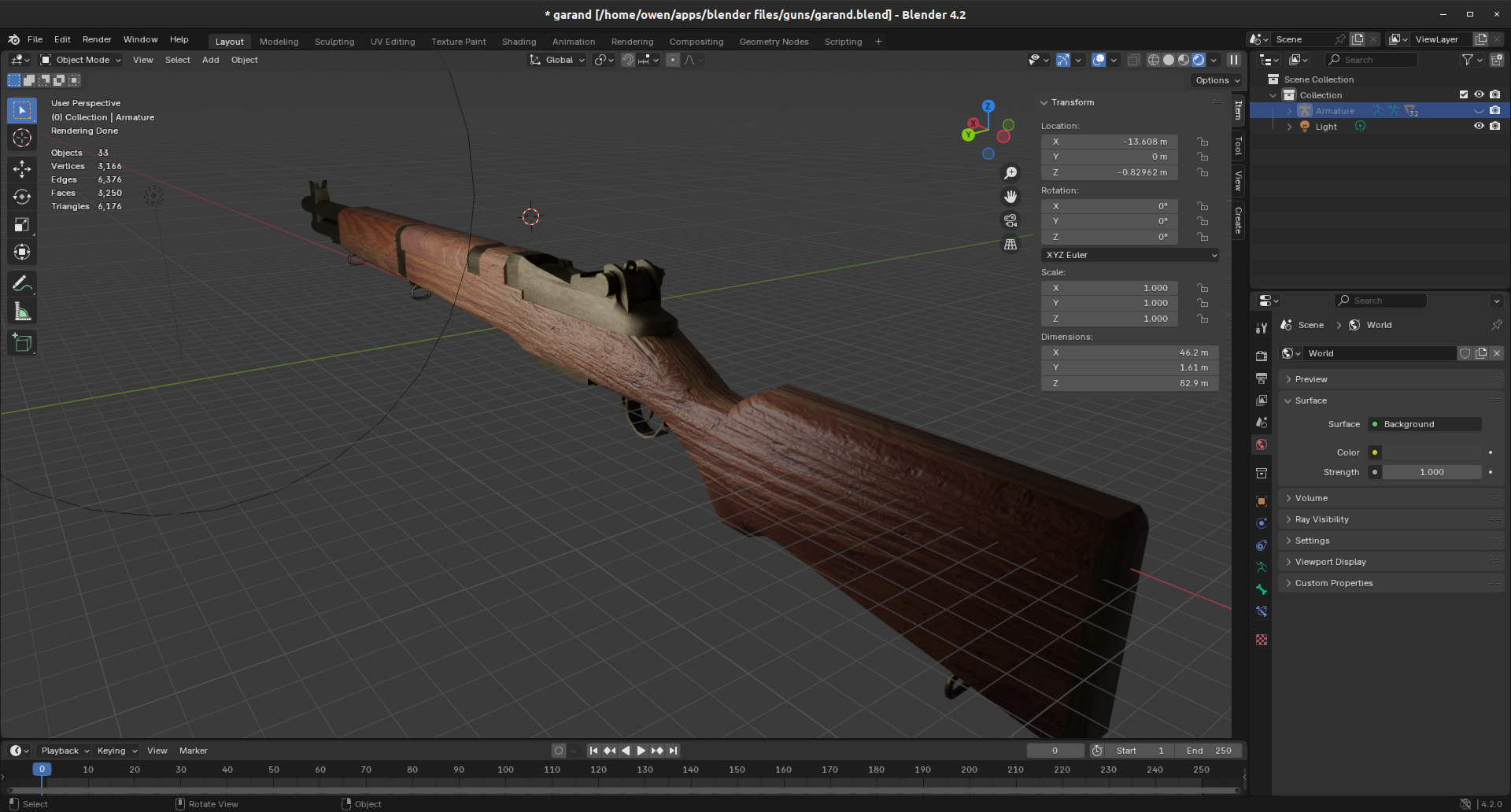Open the Tool properties tab icon
The width and height of the screenshot is (1511, 812).
(x=1262, y=327)
